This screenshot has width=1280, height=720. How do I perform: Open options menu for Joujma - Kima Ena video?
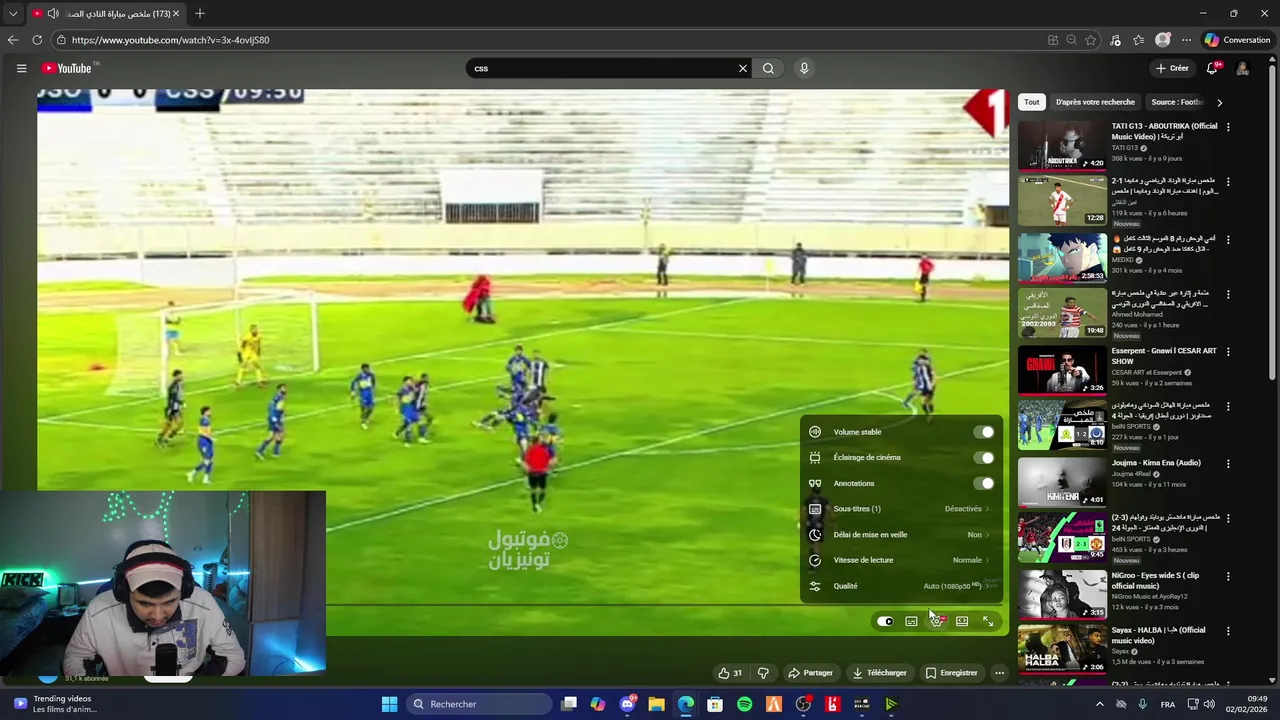1228,464
